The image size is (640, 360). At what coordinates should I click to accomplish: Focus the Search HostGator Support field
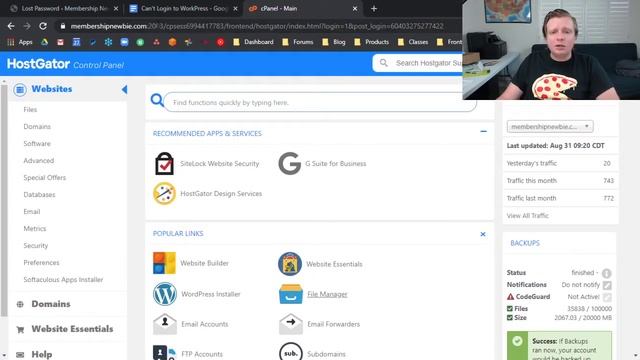[418, 63]
